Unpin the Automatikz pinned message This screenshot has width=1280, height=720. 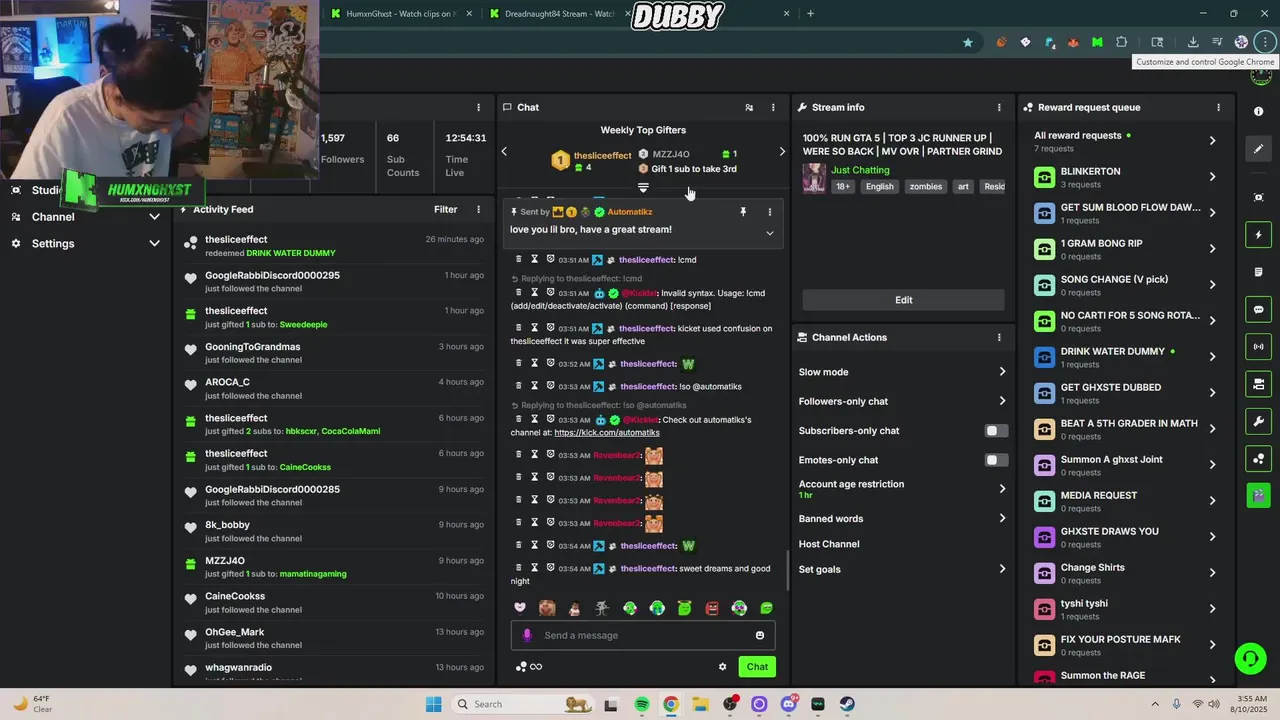pyautogui.click(x=743, y=212)
